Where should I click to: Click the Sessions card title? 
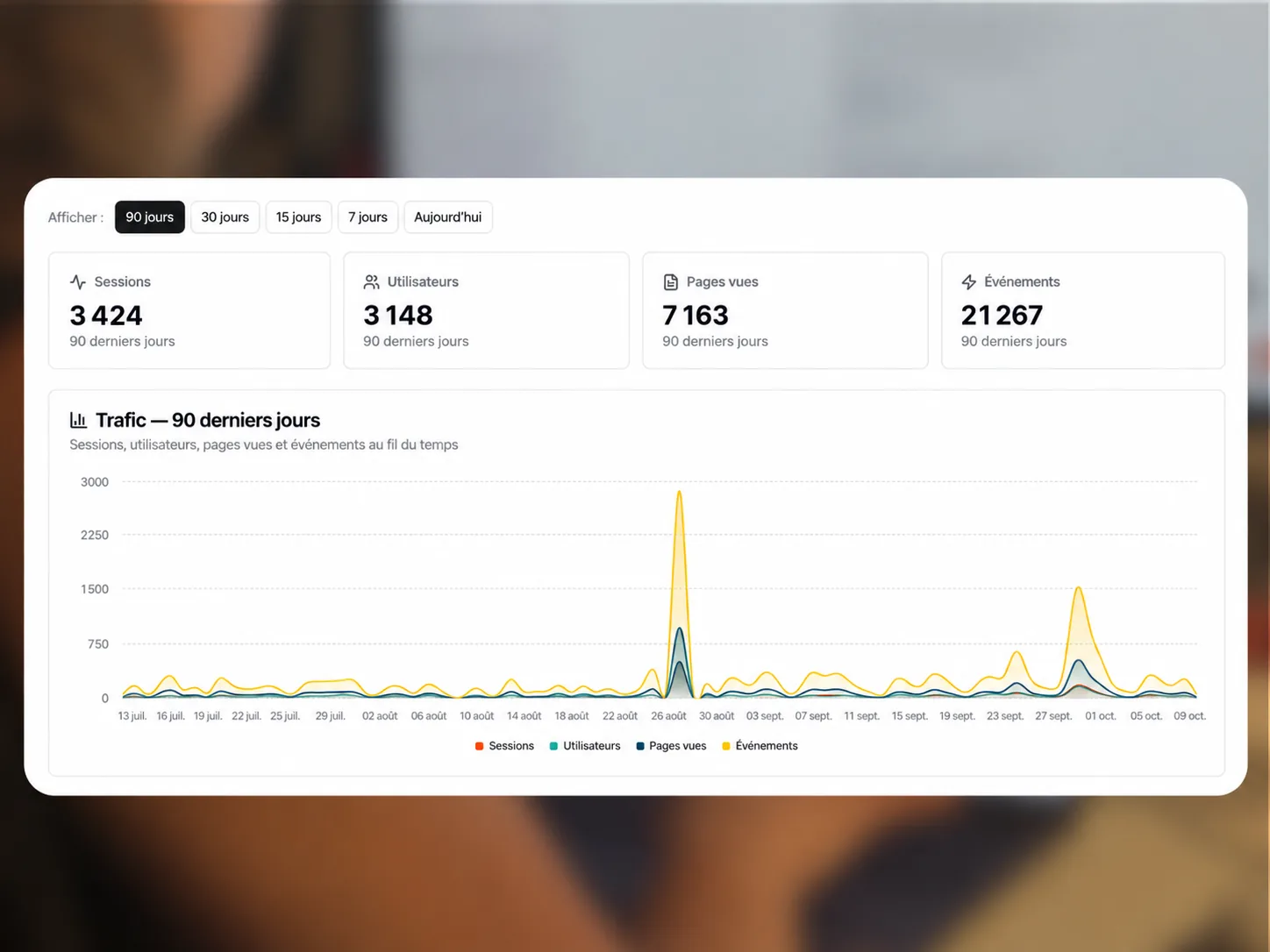122,282
